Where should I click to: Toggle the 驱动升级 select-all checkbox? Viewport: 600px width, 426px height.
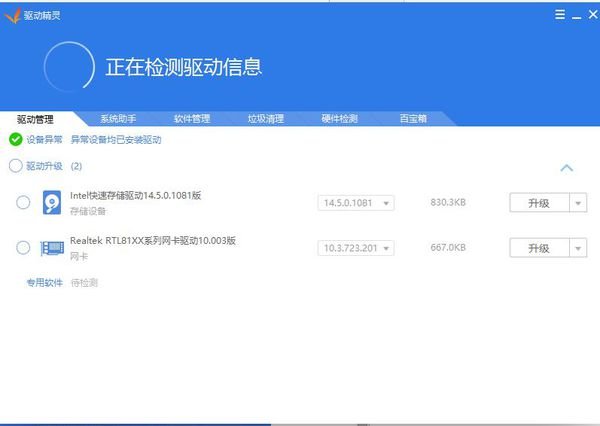click(16, 166)
